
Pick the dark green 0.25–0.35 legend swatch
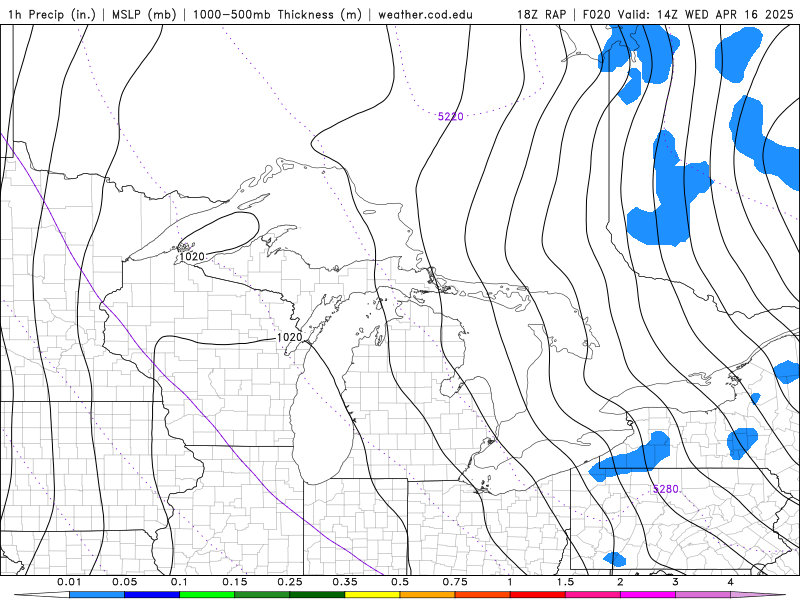tap(317, 595)
